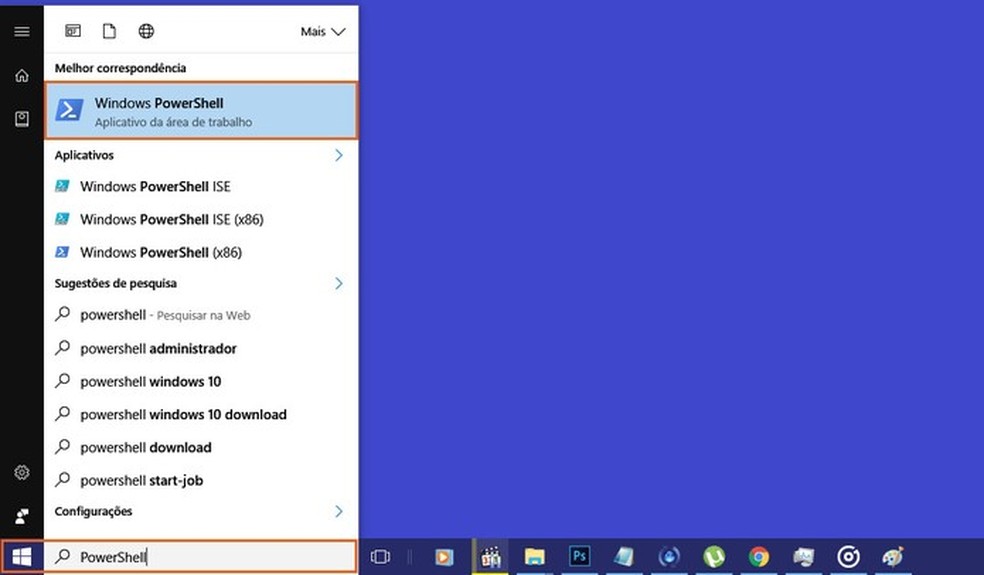Open the uTorrent taskbar icon

(x=714, y=557)
